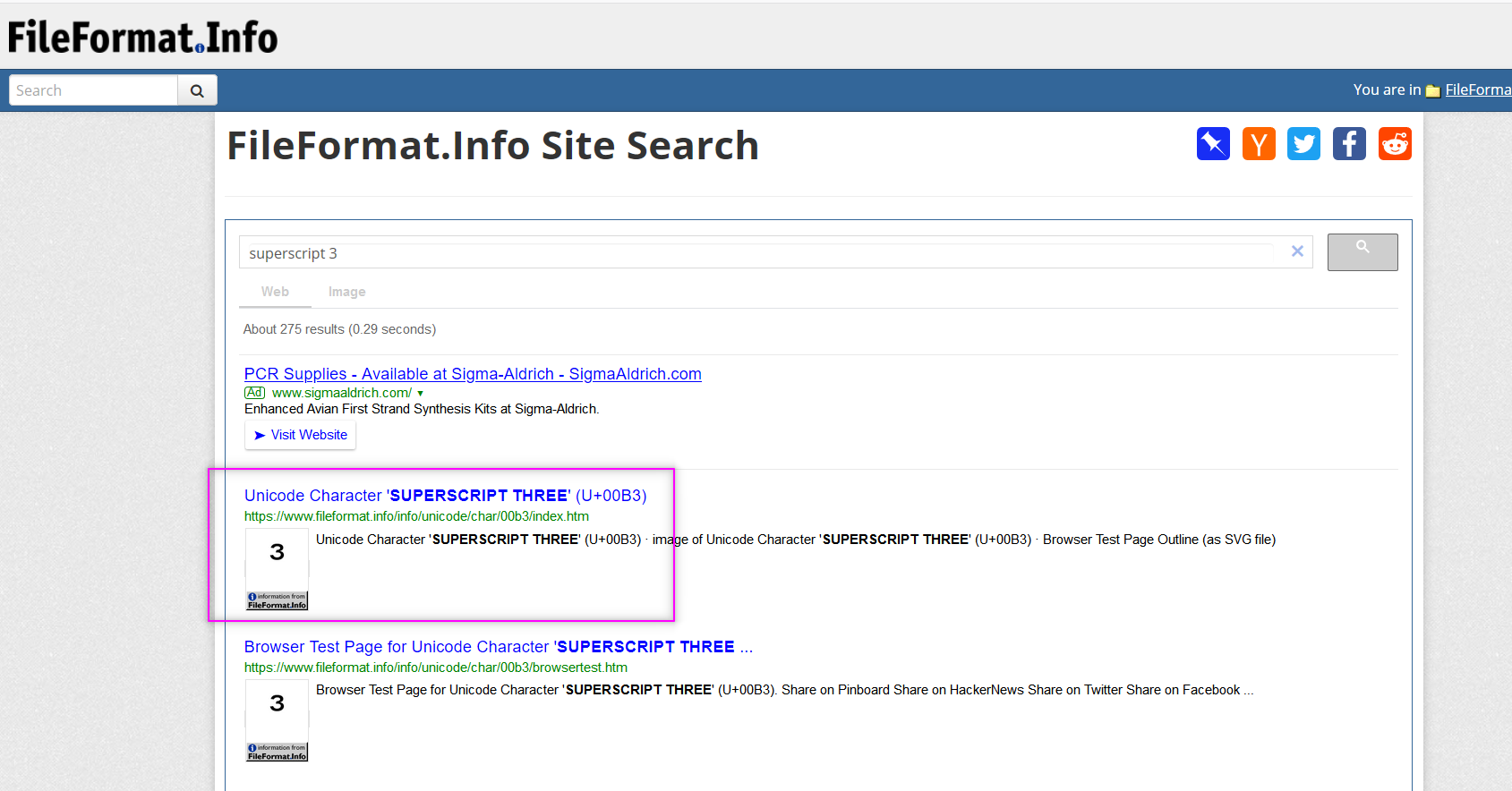1512x791 pixels.
Task: Share on Facebook using the f icon
Action: pyautogui.click(x=1349, y=144)
